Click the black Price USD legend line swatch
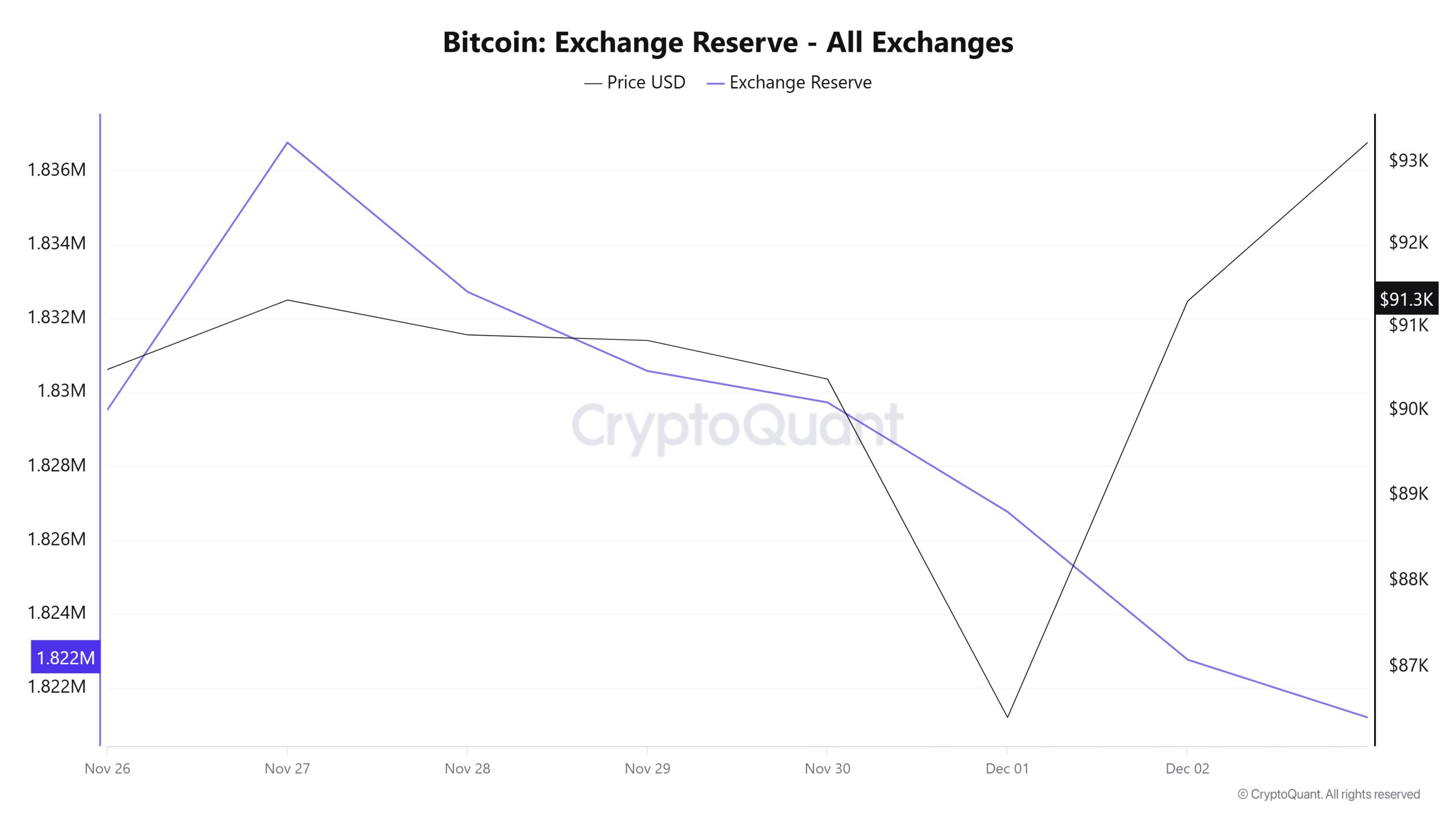Viewport: 1456px width, 819px height. click(593, 84)
